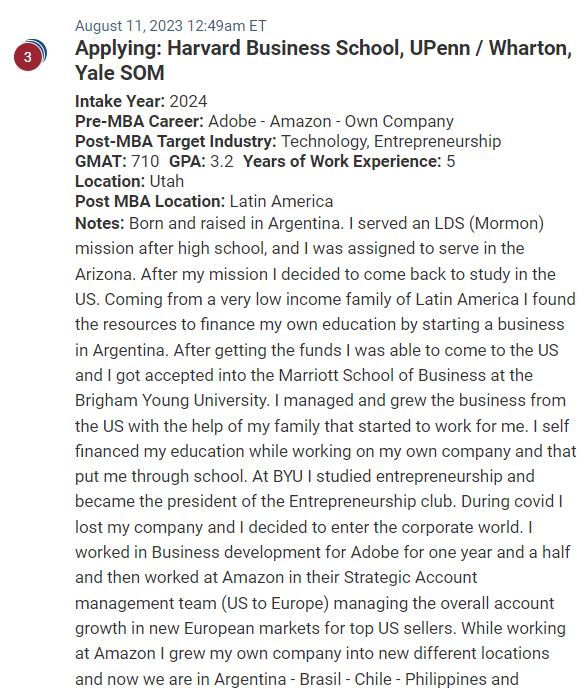Screen dimensions: 588x691
Task: Click the GPA value 3.2
Action: (x=222, y=161)
